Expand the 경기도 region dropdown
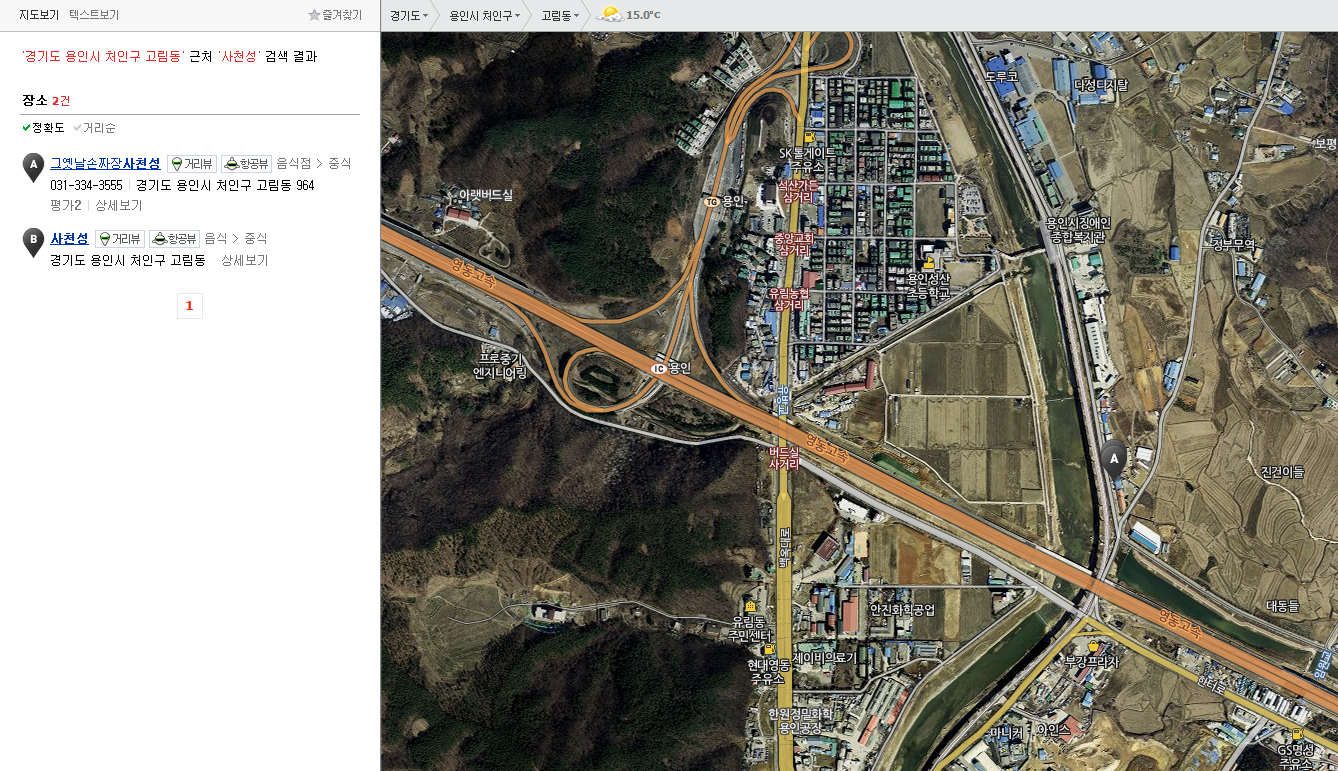 coord(409,16)
